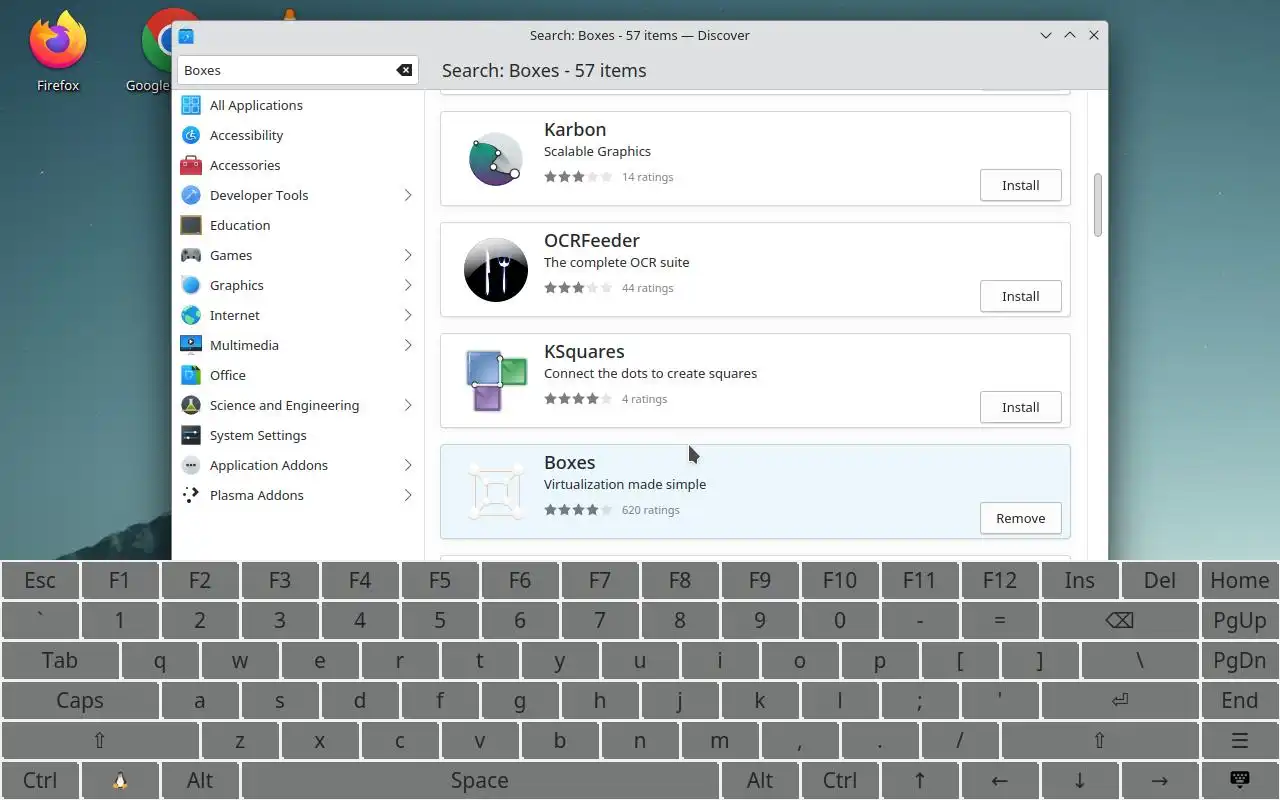Viewport: 1280px width, 800px height.
Task: Select the Office category icon
Action: tap(191, 375)
